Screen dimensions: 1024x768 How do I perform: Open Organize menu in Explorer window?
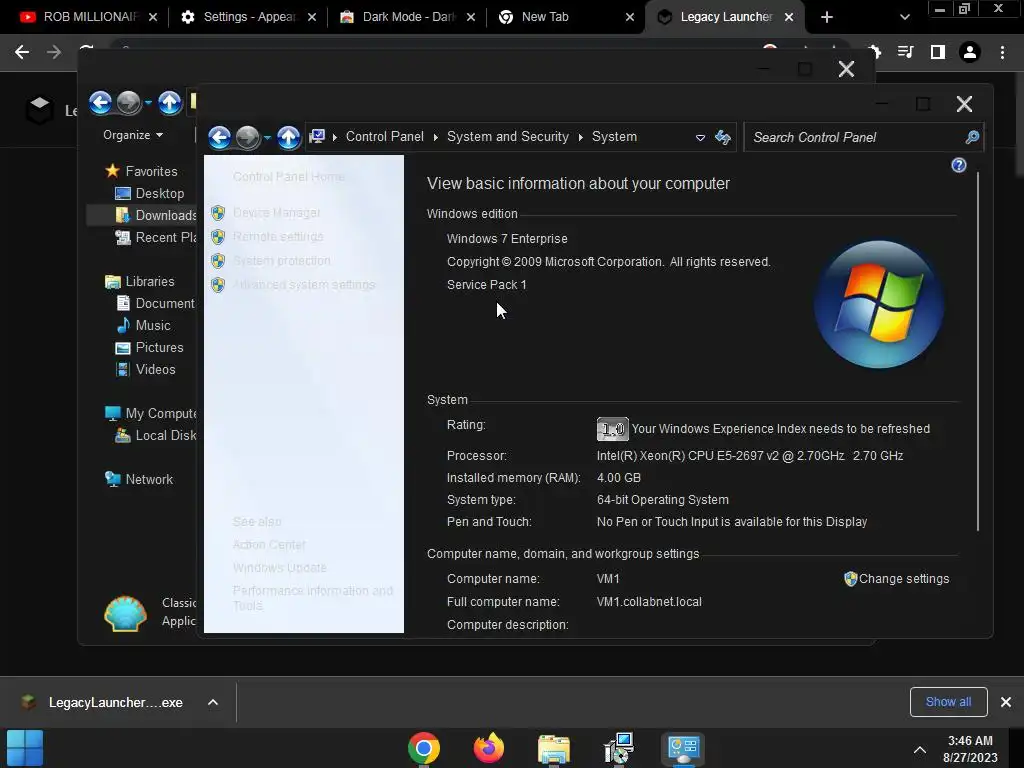[133, 135]
